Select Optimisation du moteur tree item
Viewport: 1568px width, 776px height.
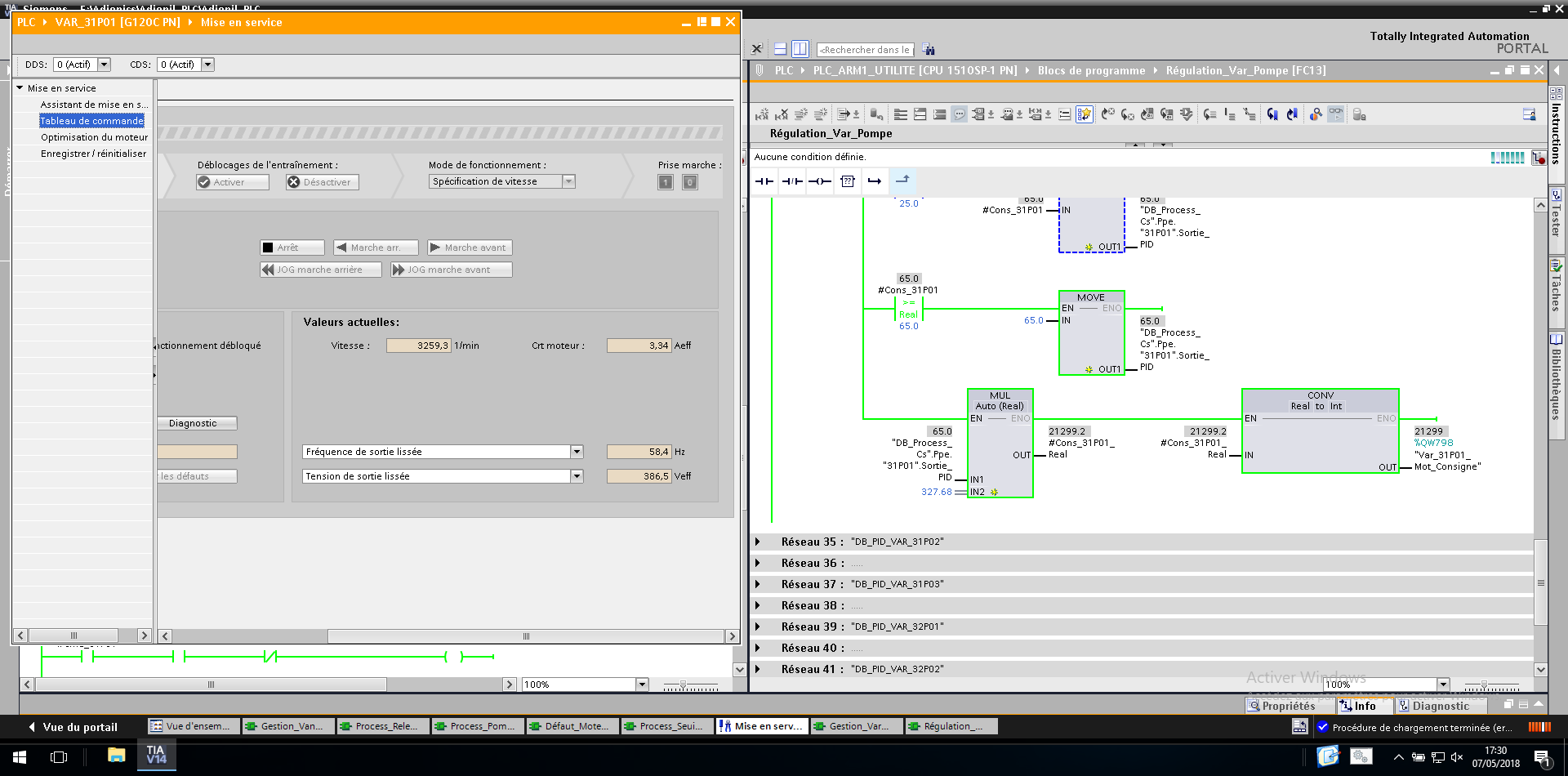(94, 137)
